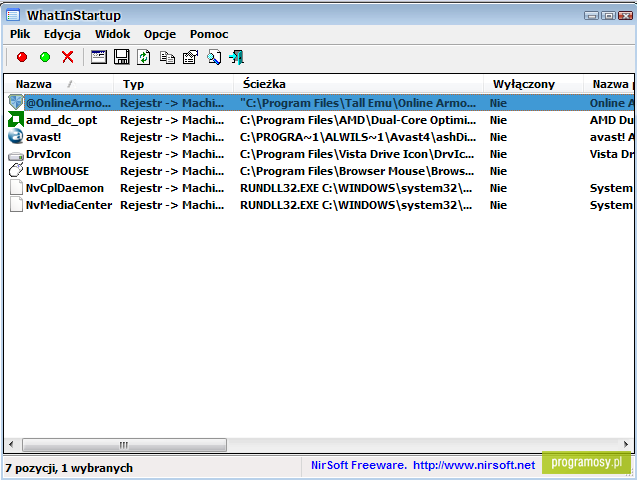Click the RUNDLL32.EXE path of NvMediaCenter

[x=356, y=205]
